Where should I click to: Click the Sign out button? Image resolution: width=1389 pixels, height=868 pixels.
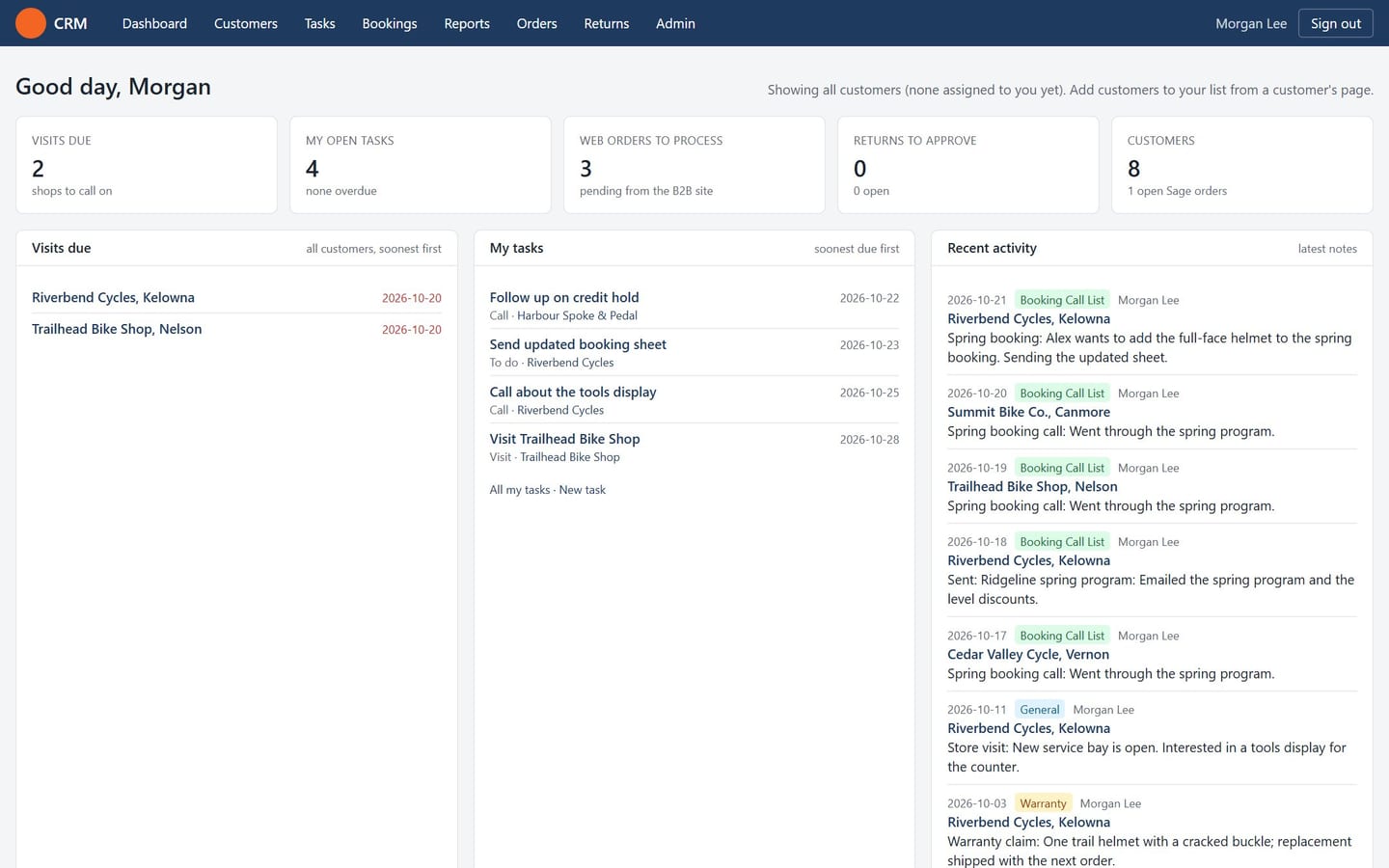1336,23
